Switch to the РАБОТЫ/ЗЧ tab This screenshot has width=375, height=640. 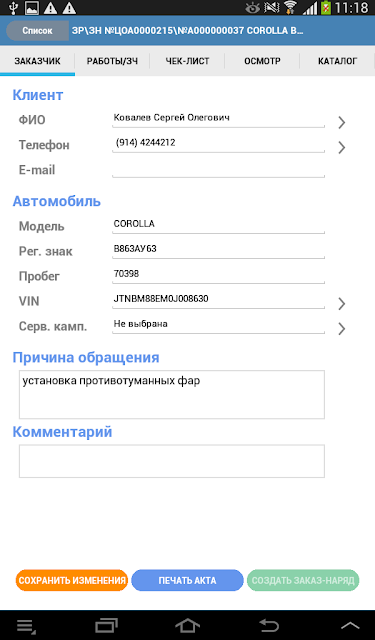[x=112, y=61]
